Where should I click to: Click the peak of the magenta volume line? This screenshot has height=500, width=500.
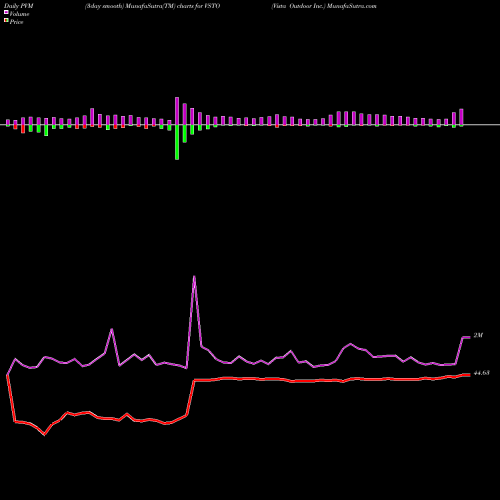194,276
